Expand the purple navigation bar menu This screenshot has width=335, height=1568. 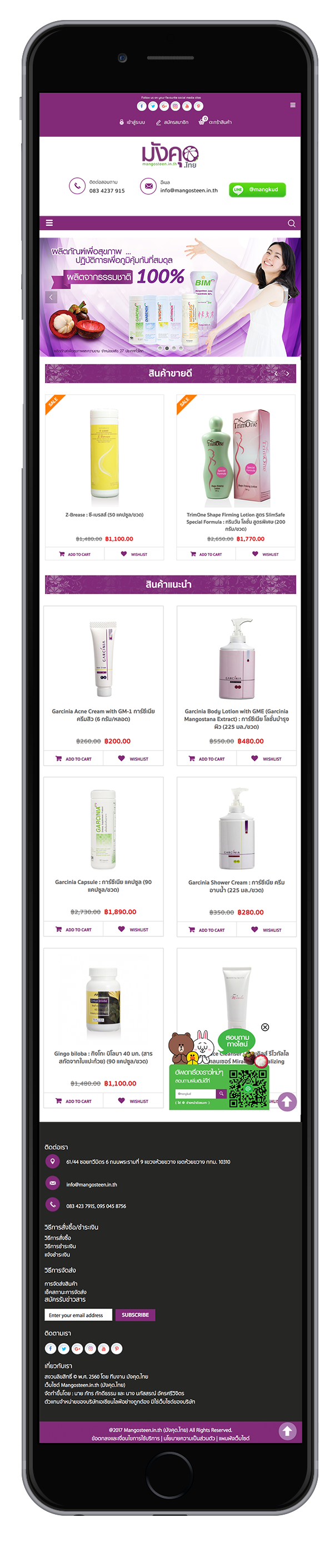pos(49,224)
